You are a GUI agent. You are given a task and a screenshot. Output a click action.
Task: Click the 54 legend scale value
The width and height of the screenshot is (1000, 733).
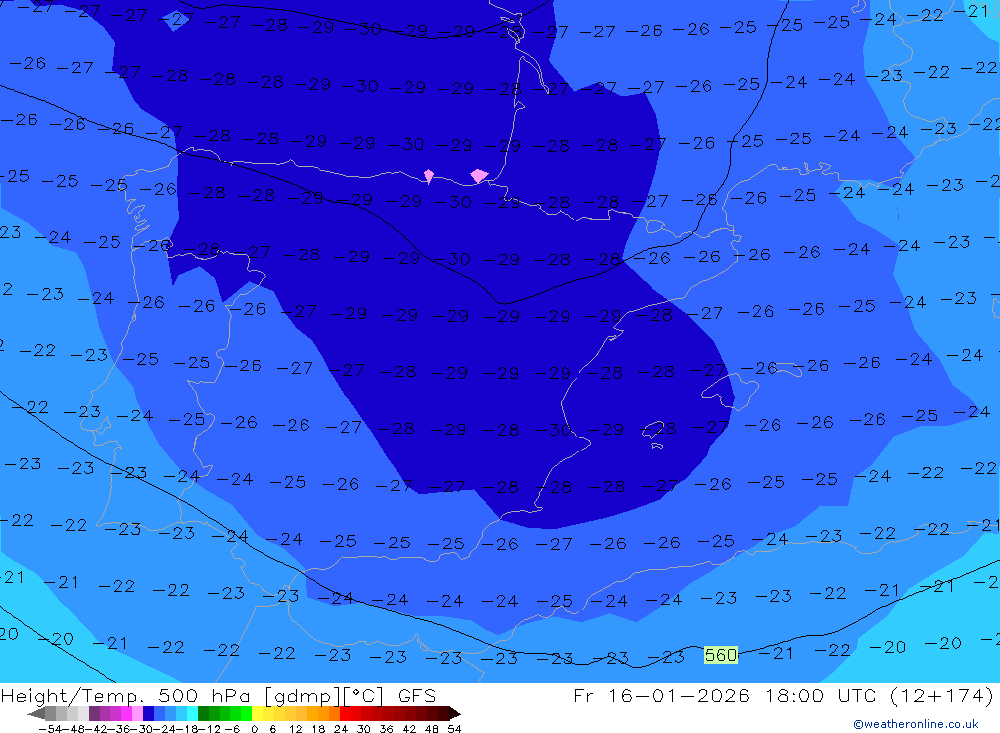(x=454, y=729)
